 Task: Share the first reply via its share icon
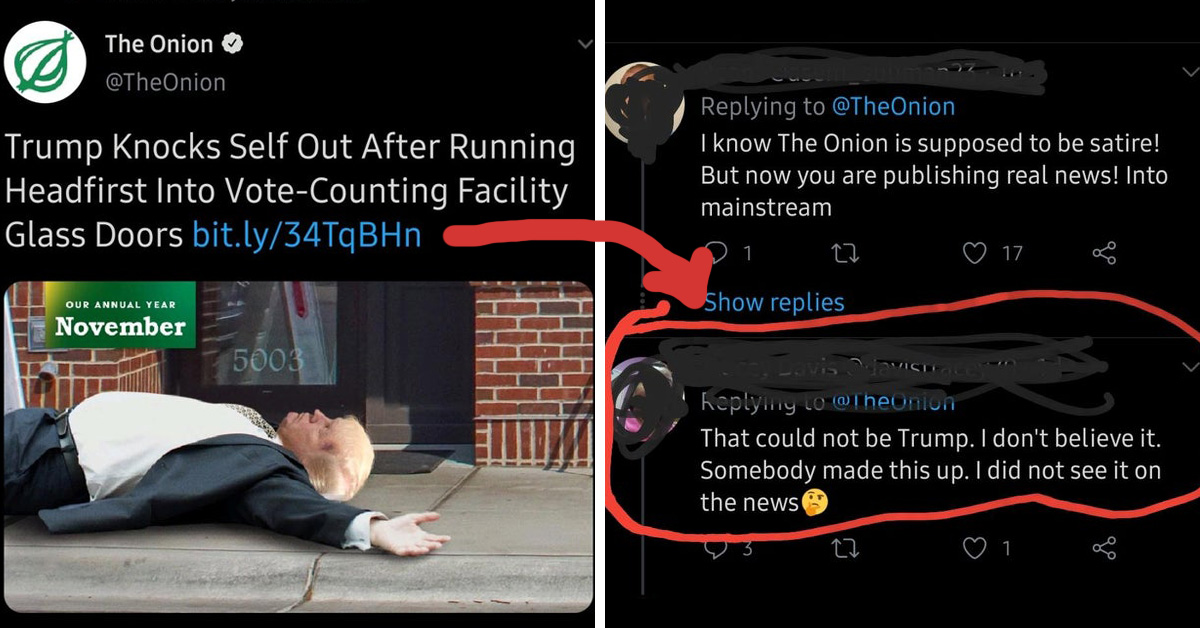1104,253
